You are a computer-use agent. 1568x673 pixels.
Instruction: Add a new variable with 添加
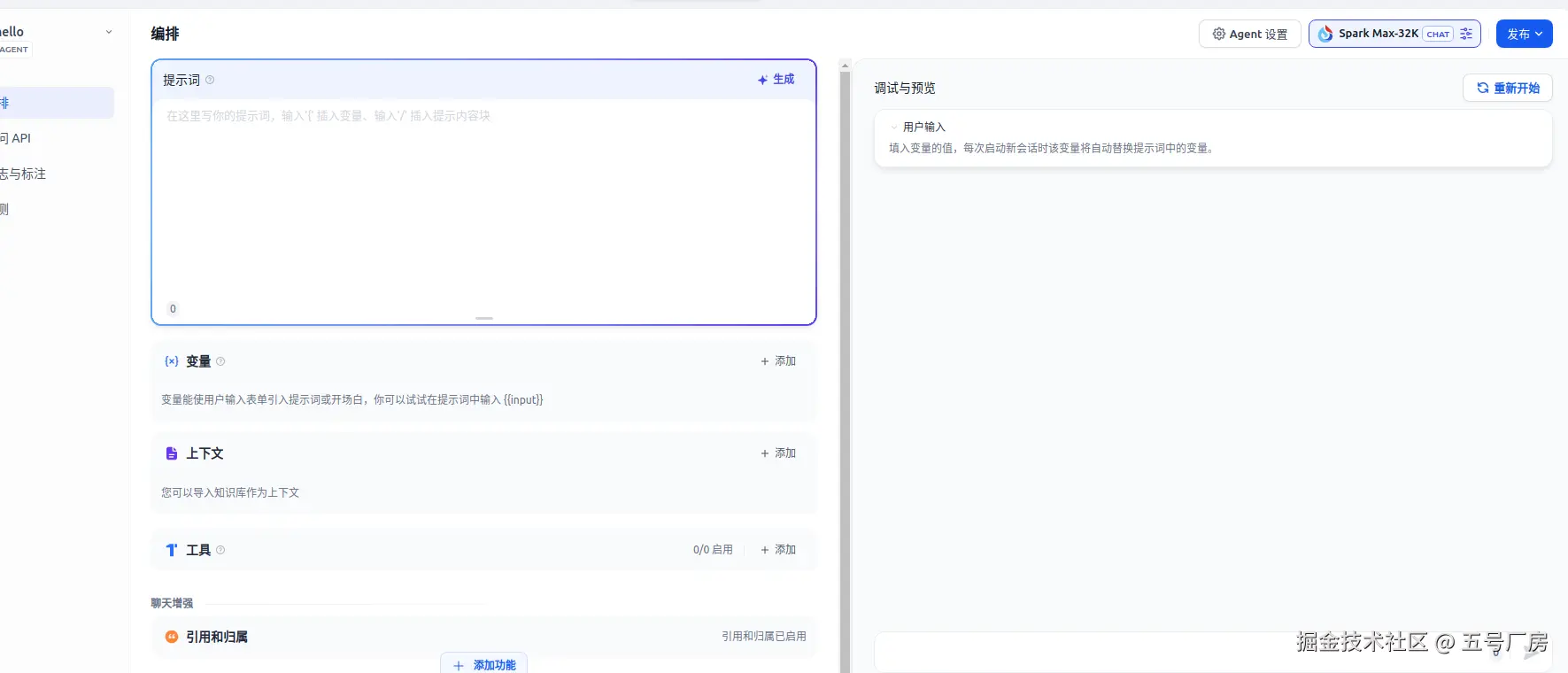pos(778,361)
